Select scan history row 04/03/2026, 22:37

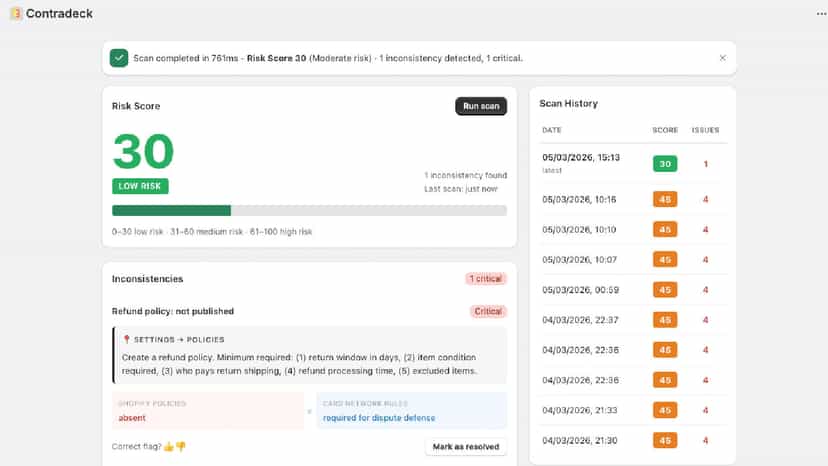[x=633, y=320]
